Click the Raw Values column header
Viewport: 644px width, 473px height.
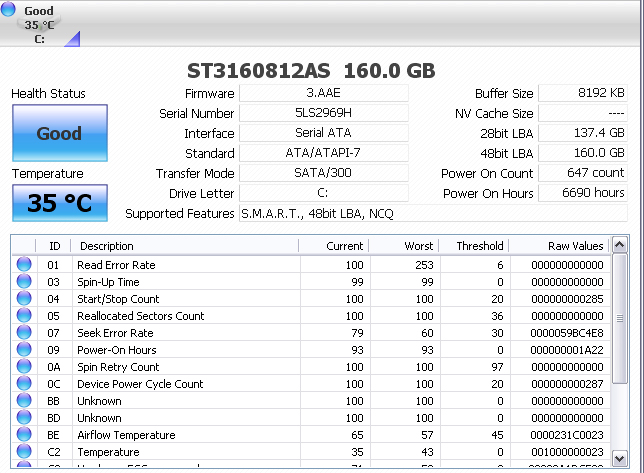[560, 246]
